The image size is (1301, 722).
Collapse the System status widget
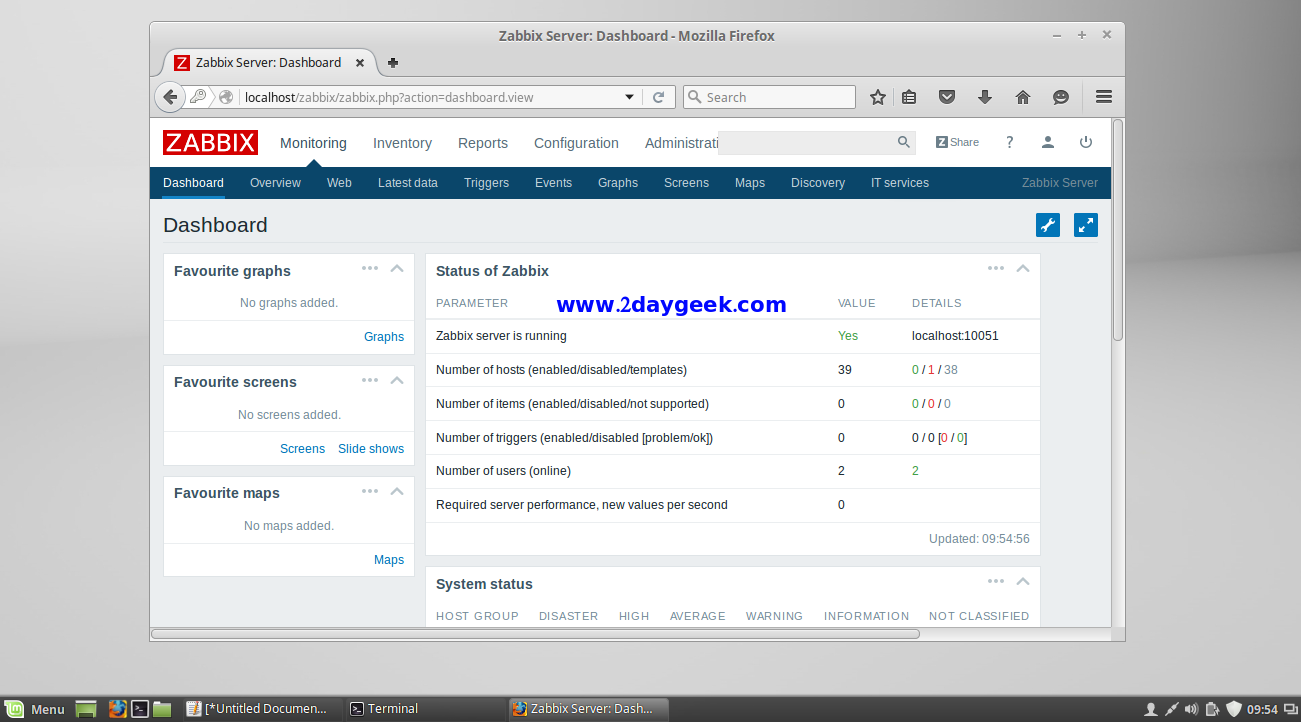pos(1023,581)
